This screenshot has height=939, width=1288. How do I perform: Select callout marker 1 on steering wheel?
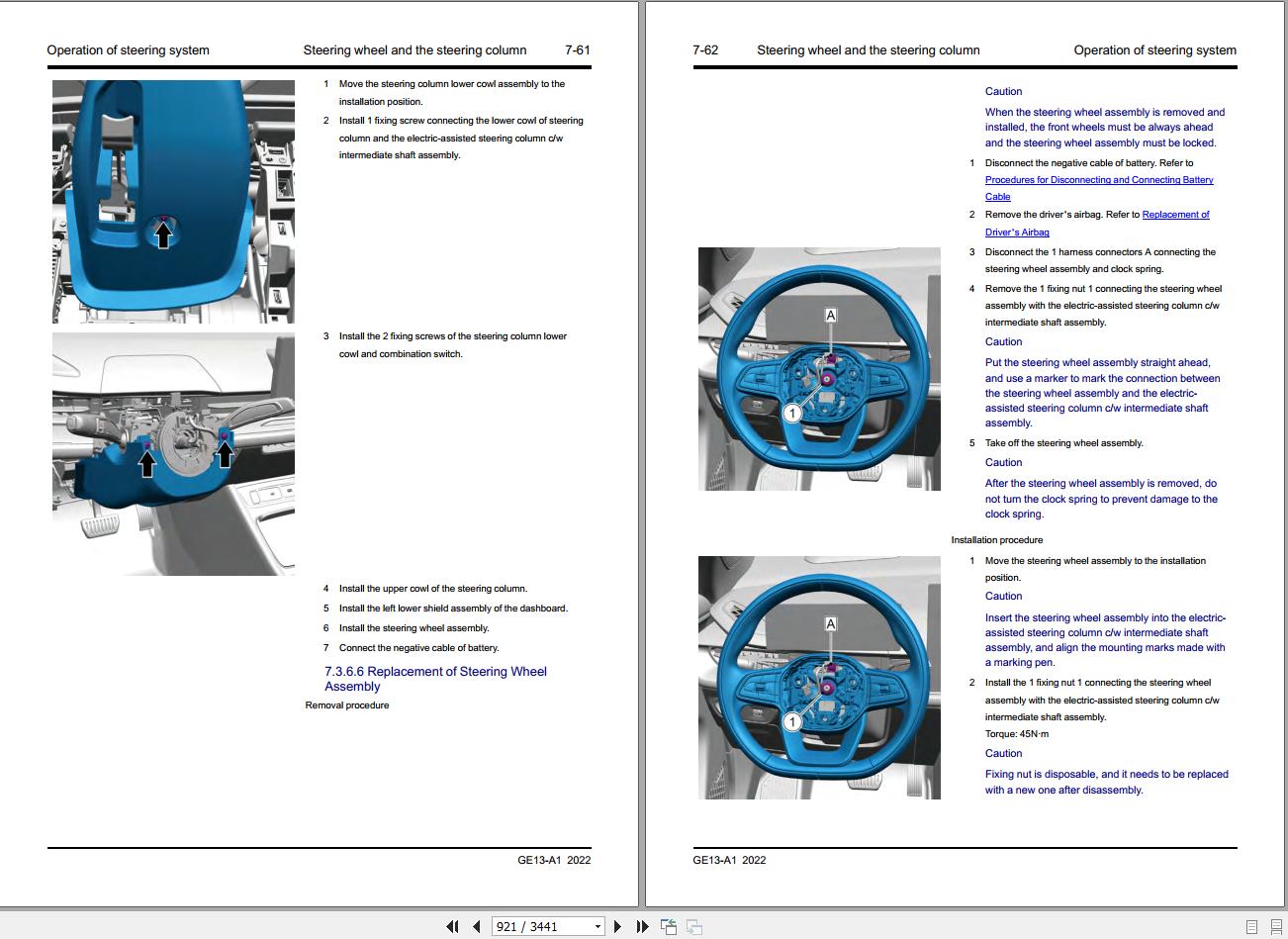792,413
